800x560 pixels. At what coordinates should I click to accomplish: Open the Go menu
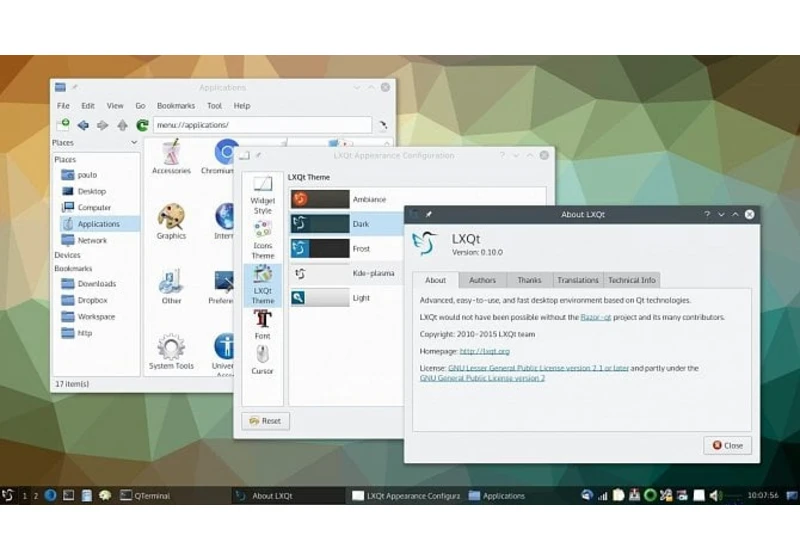pos(140,106)
